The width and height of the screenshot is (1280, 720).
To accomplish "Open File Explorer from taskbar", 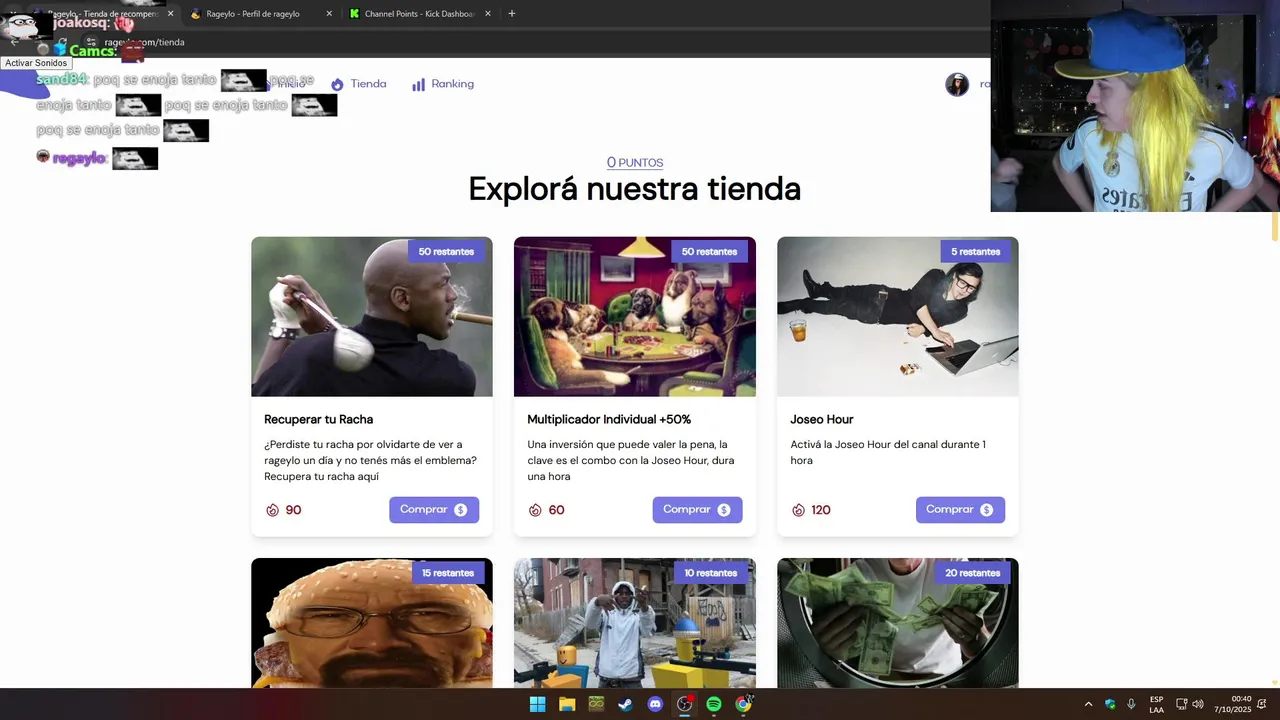I will click(x=567, y=704).
